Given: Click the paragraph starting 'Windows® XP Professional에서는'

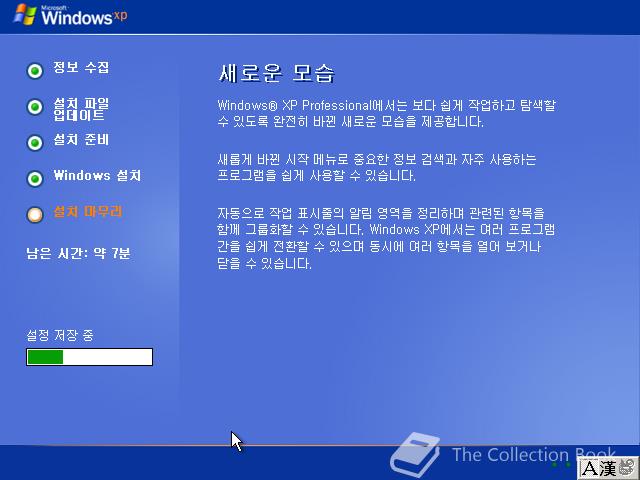Looking at the screenshot, I should tap(386, 113).
